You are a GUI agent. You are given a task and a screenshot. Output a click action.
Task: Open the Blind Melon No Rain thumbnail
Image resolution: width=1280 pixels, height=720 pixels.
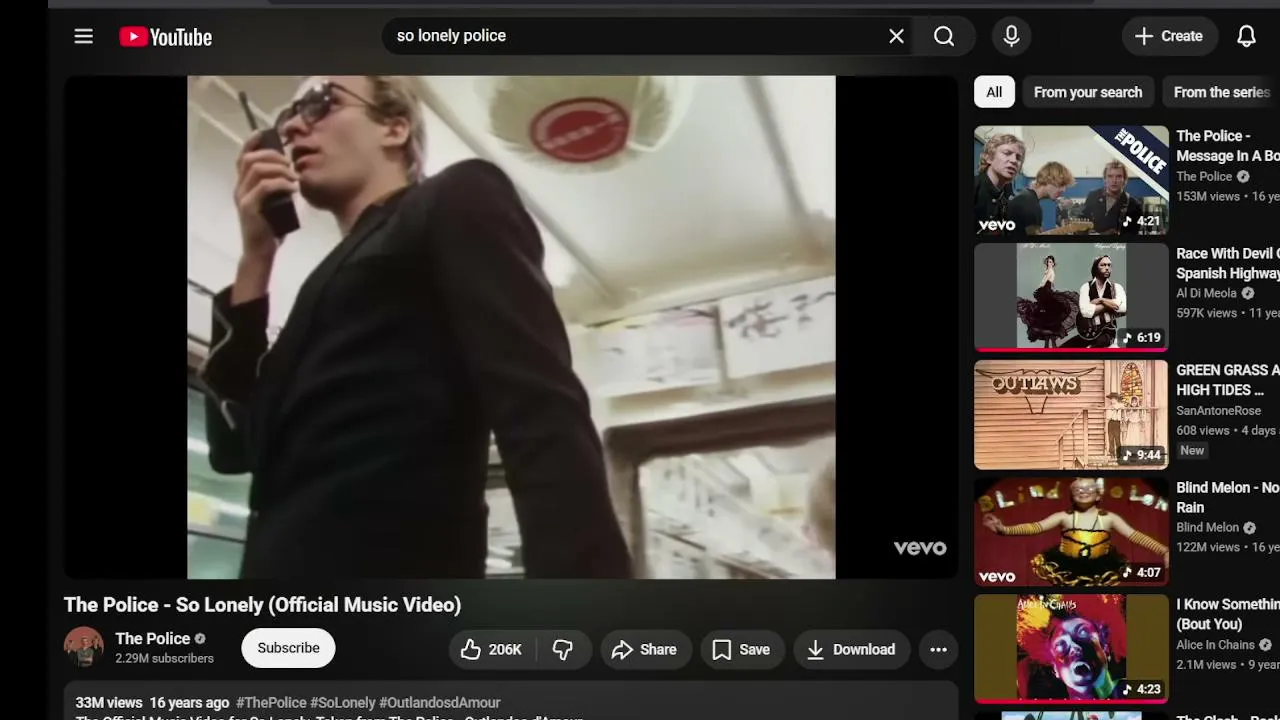point(1071,531)
